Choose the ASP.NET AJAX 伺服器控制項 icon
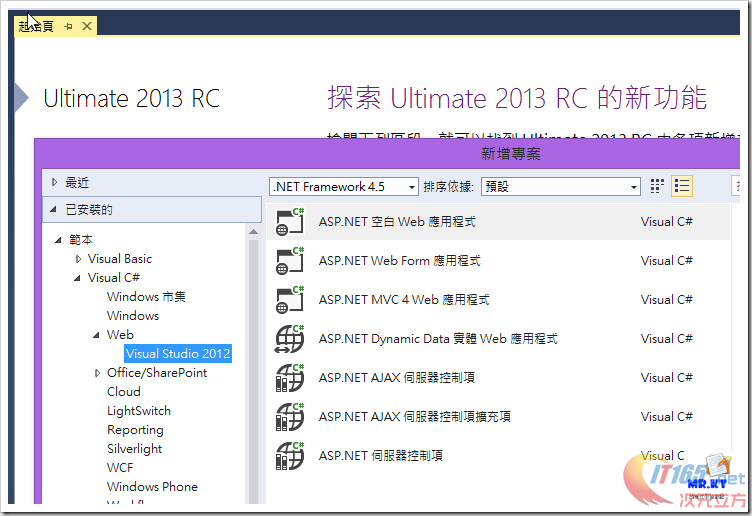 point(290,377)
